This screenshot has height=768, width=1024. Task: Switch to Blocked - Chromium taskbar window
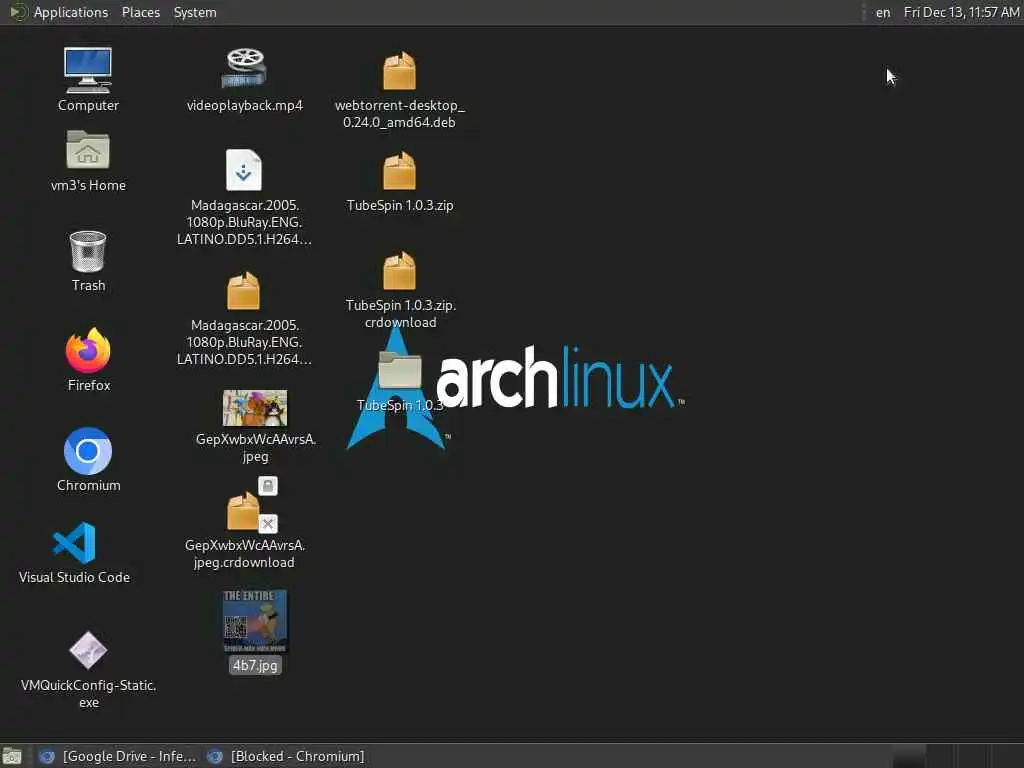[285, 756]
